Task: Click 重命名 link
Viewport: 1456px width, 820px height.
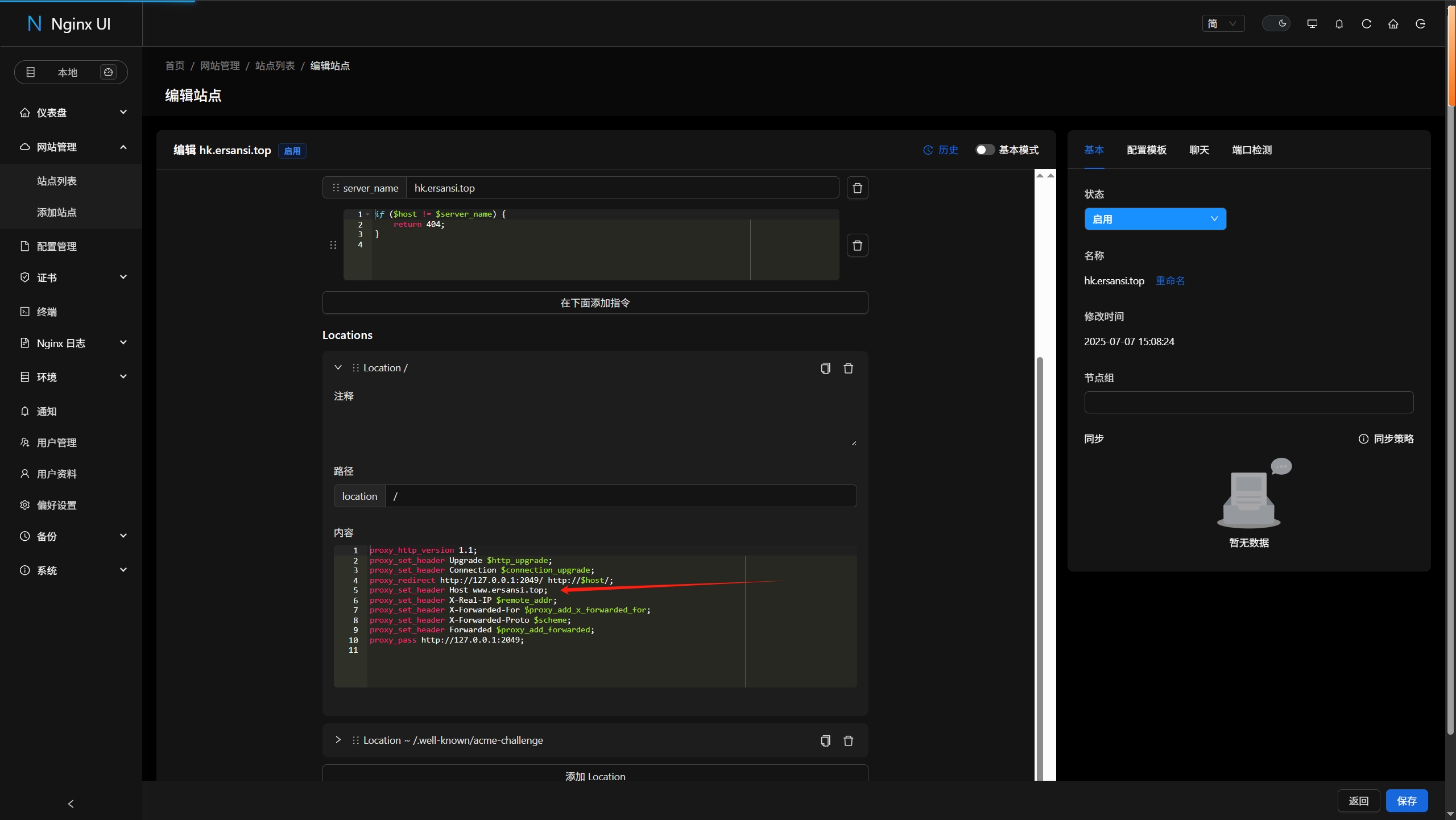Action: [x=1170, y=280]
